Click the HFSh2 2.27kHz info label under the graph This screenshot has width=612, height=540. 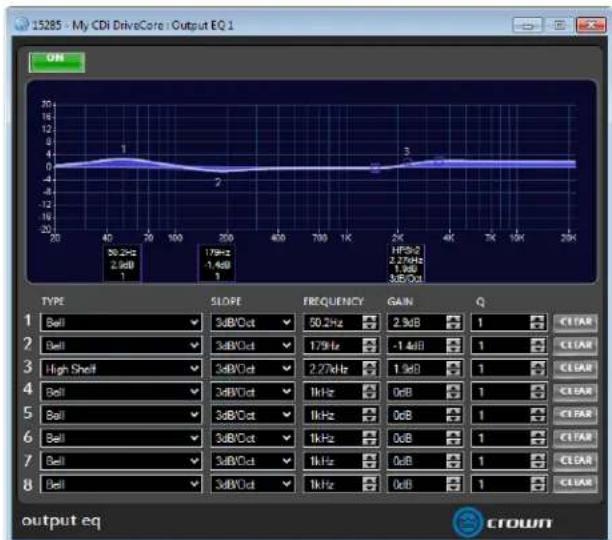pyautogui.click(x=406, y=264)
